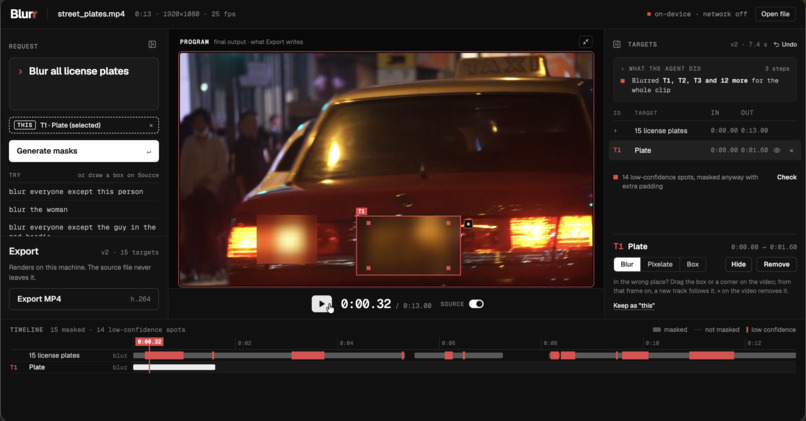Delete the T1 Plate row in Targets

coord(791,151)
